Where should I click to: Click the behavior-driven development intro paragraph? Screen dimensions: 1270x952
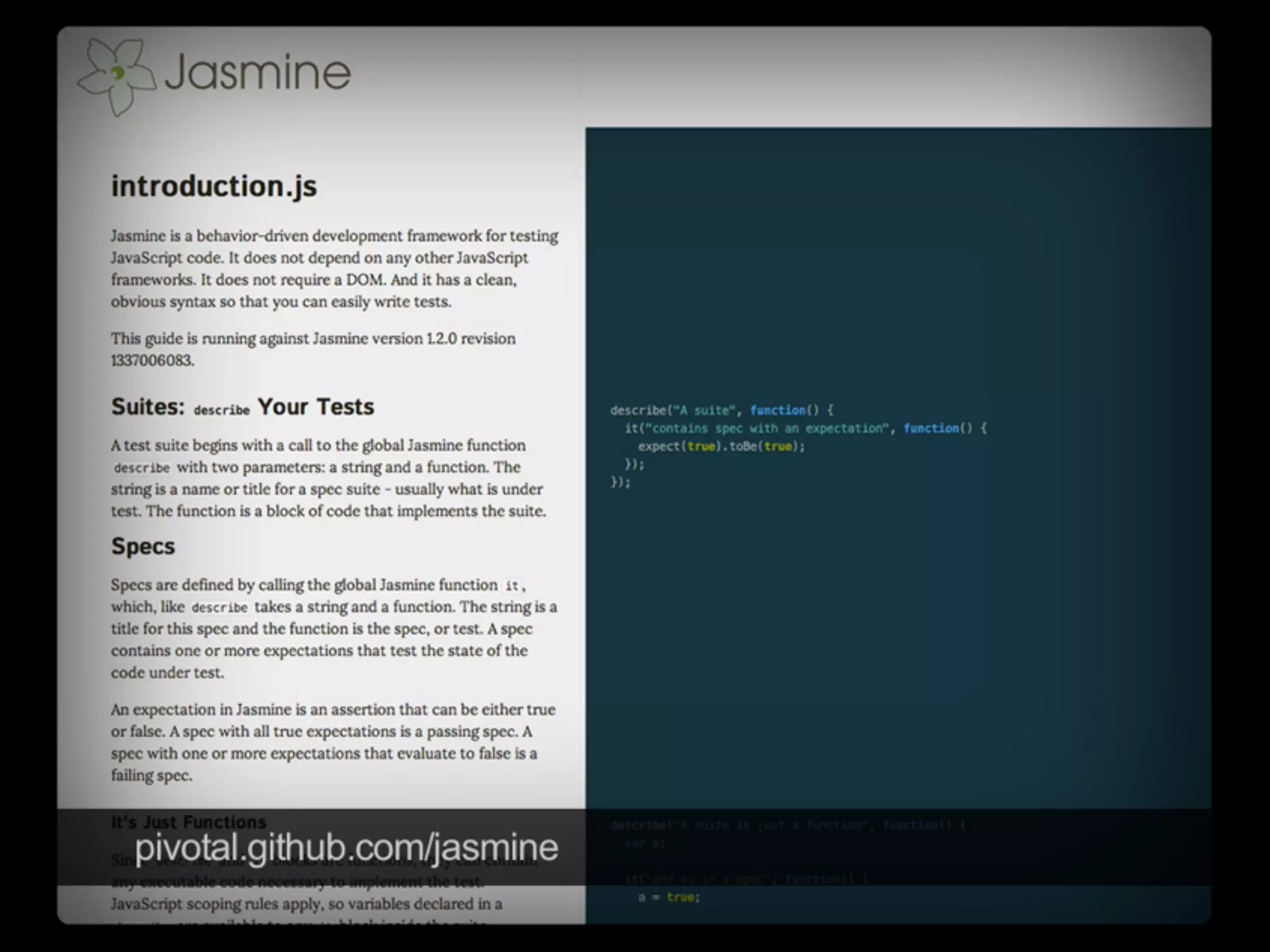[334, 268]
